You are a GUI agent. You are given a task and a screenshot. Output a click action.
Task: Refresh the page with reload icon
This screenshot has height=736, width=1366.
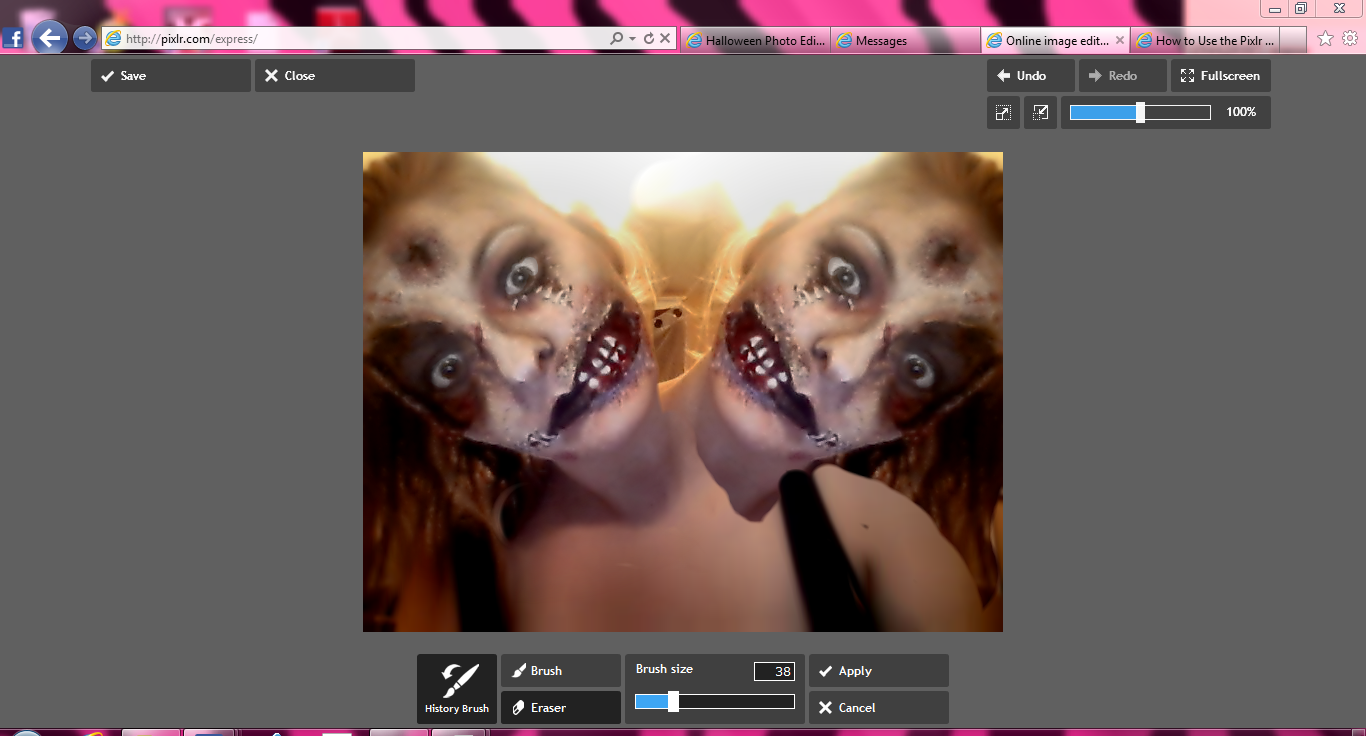click(649, 39)
